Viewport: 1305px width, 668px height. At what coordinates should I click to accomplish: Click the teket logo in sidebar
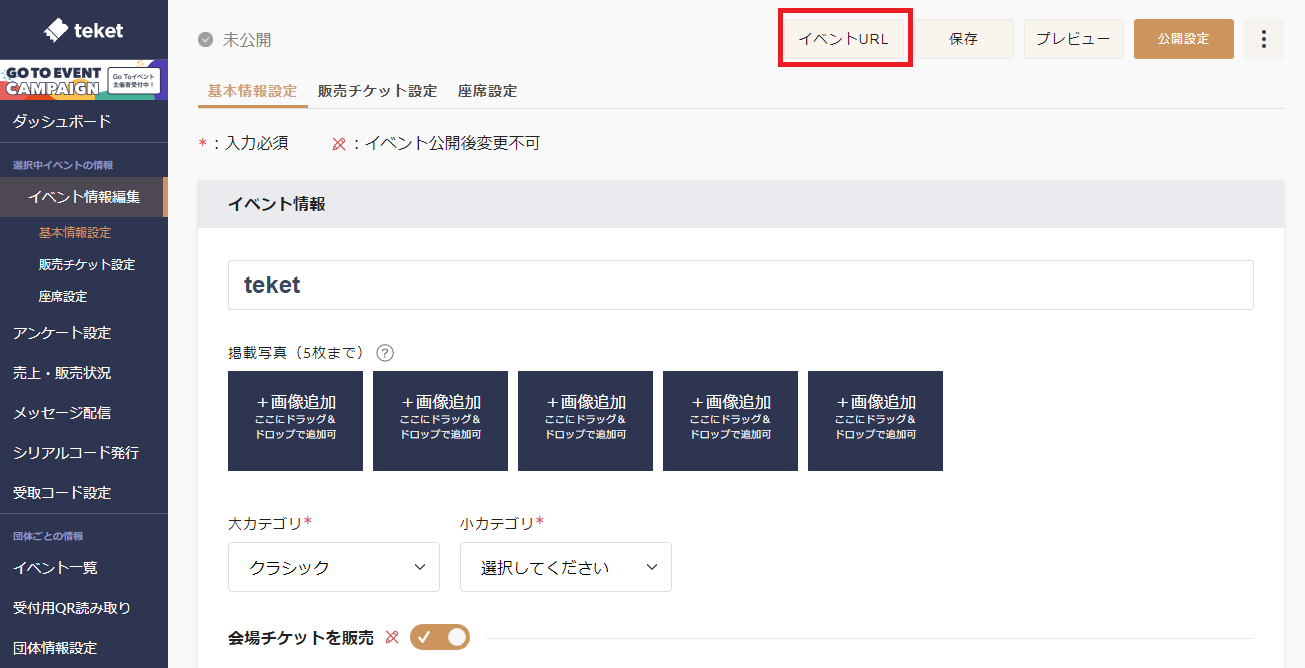(x=84, y=30)
